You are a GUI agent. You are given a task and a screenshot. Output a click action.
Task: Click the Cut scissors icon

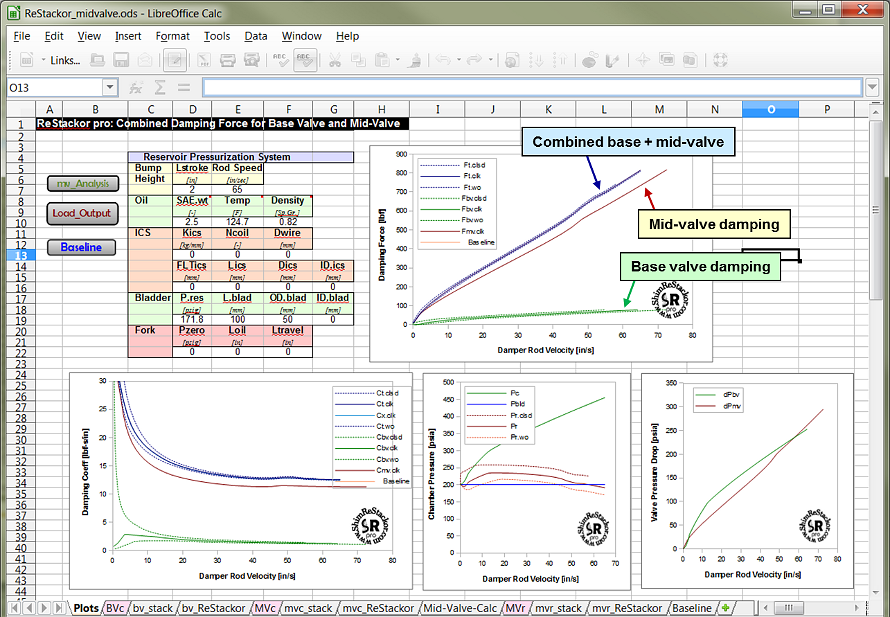334,60
